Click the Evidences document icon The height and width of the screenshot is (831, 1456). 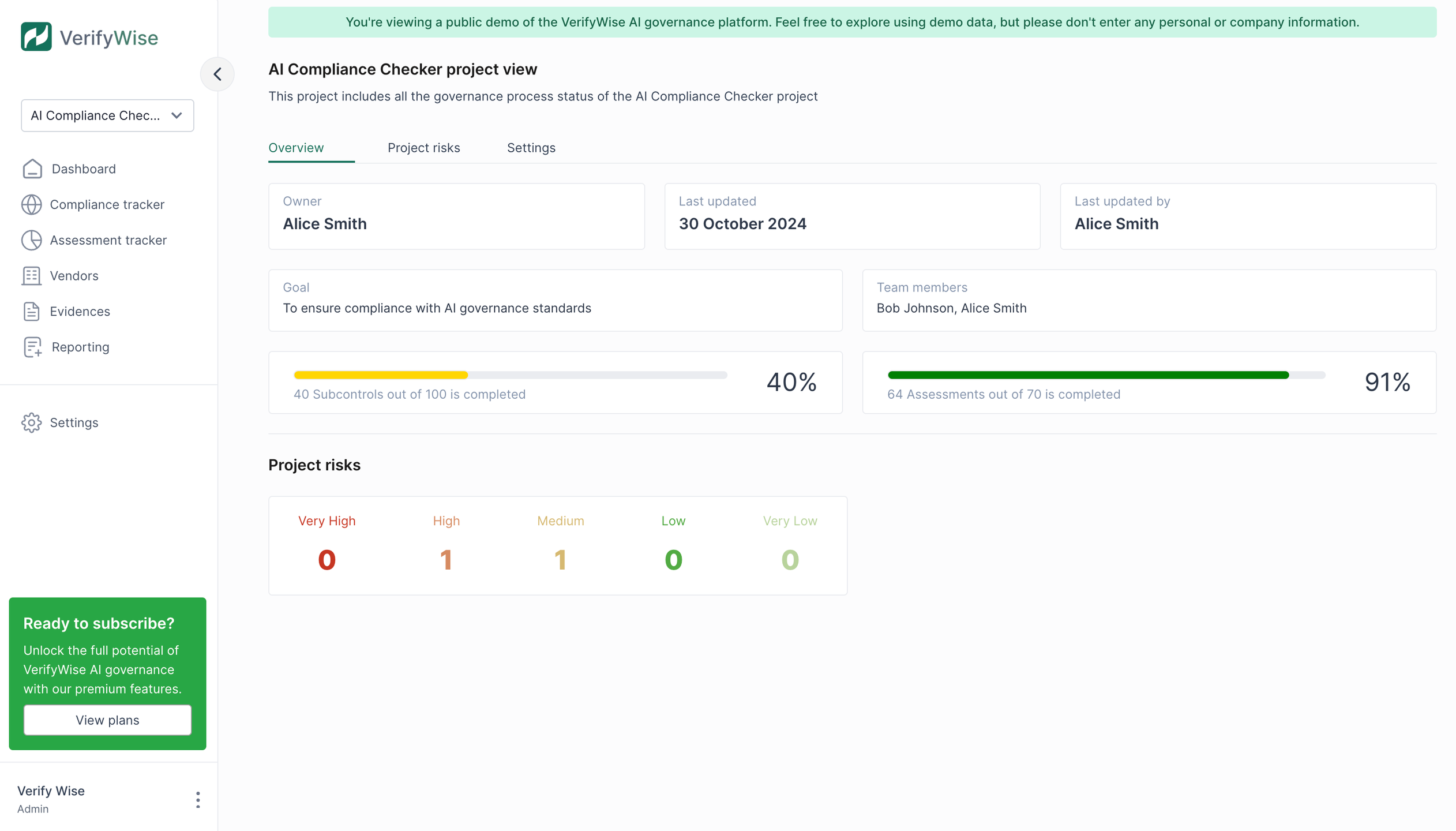[x=32, y=312]
